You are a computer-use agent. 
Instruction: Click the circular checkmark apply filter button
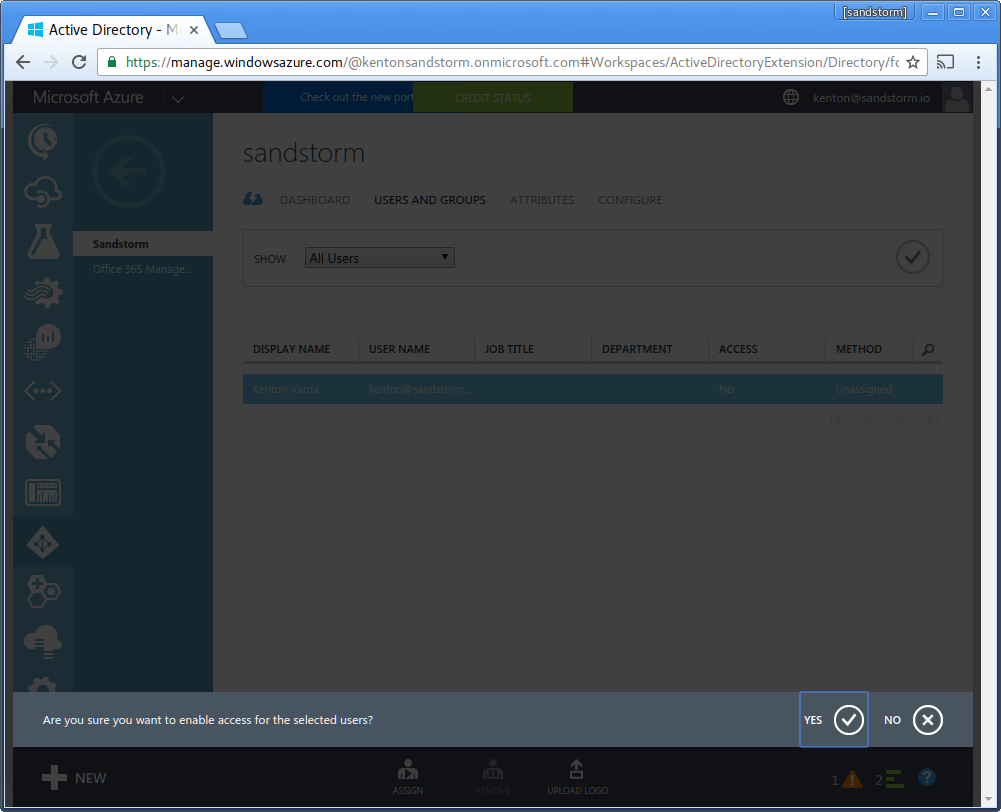(912, 257)
